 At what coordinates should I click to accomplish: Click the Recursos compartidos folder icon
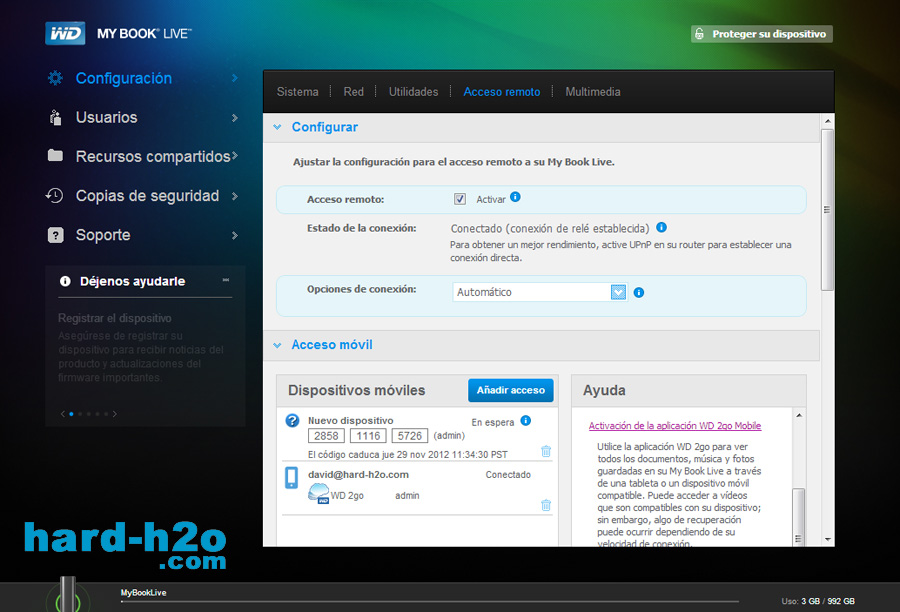[x=55, y=156]
